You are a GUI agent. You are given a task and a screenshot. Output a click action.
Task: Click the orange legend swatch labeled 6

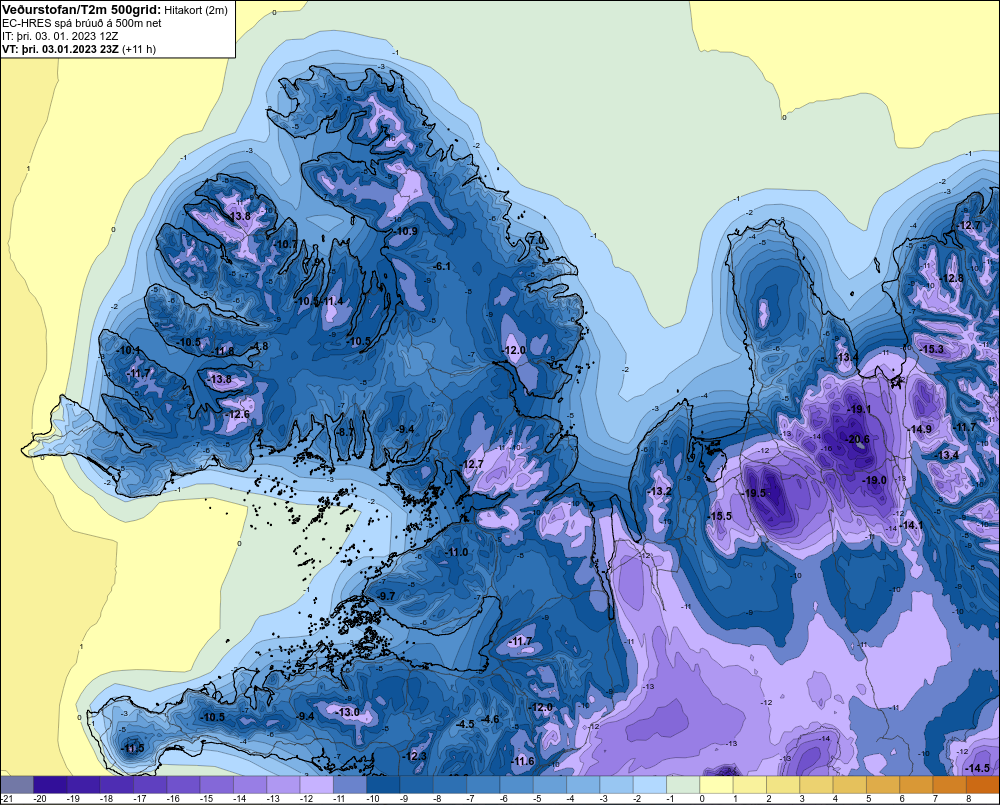tap(916, 784)
